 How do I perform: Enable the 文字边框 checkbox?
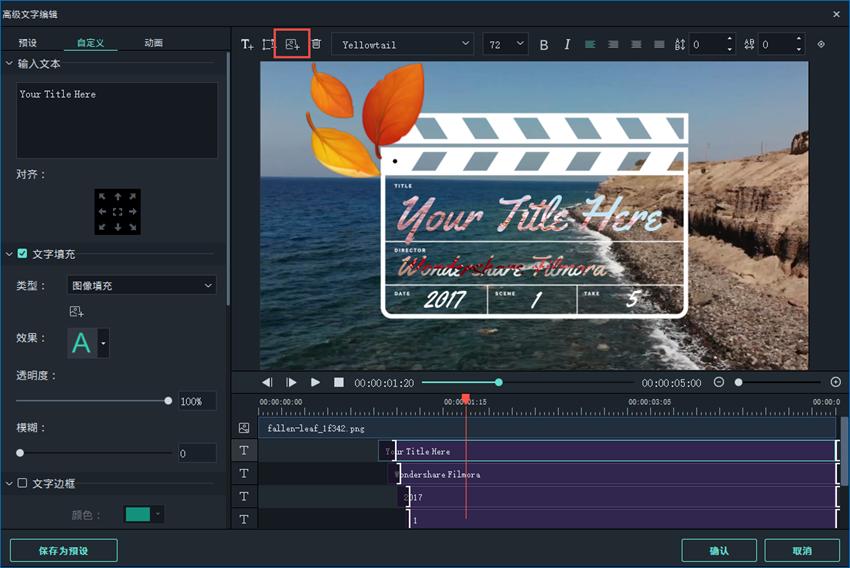22,484
